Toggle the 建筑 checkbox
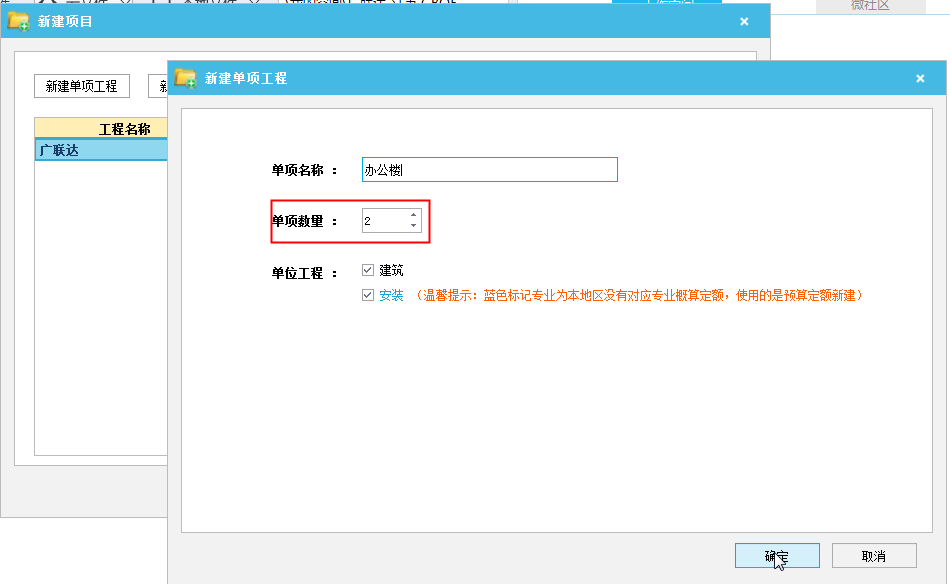The image size is (950, 584). tap(368, 270)
